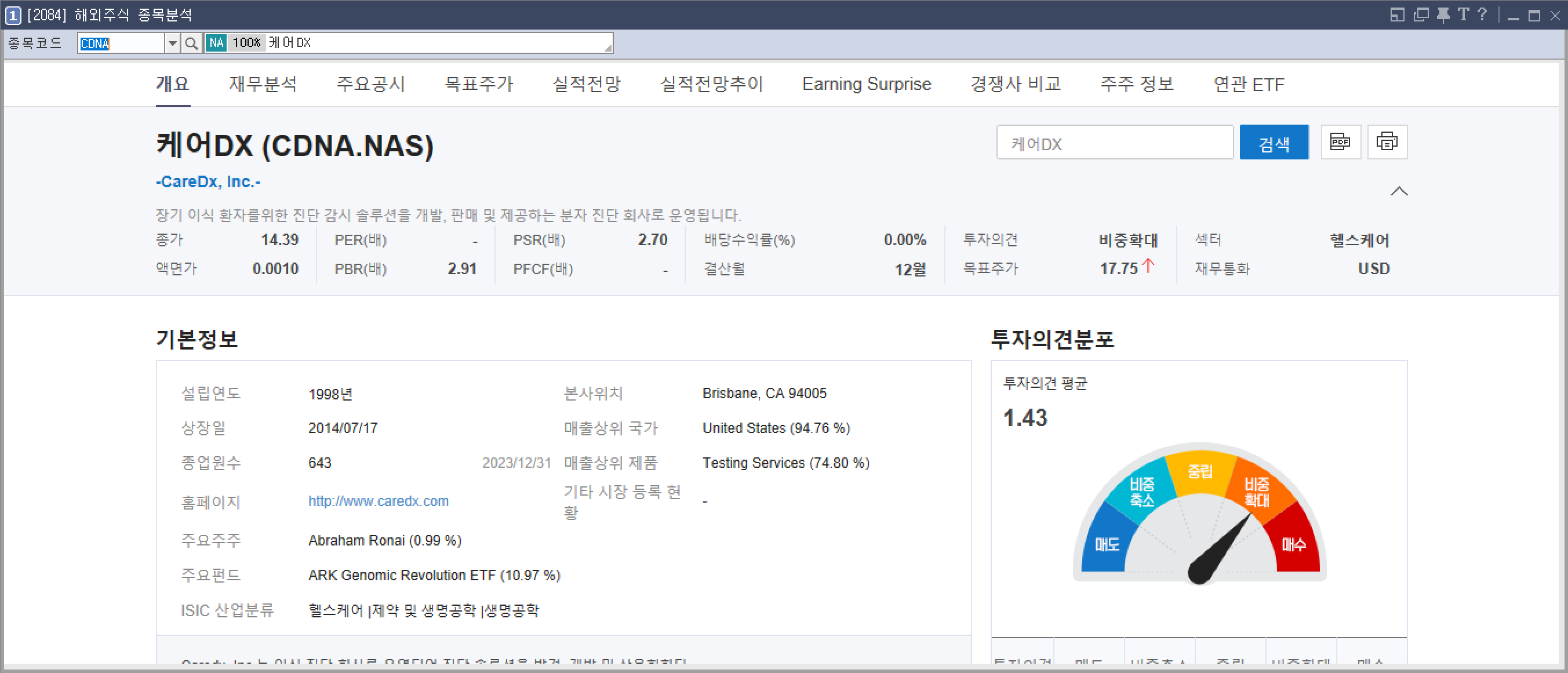Open help with the question mark icon

pos(1482,14)
